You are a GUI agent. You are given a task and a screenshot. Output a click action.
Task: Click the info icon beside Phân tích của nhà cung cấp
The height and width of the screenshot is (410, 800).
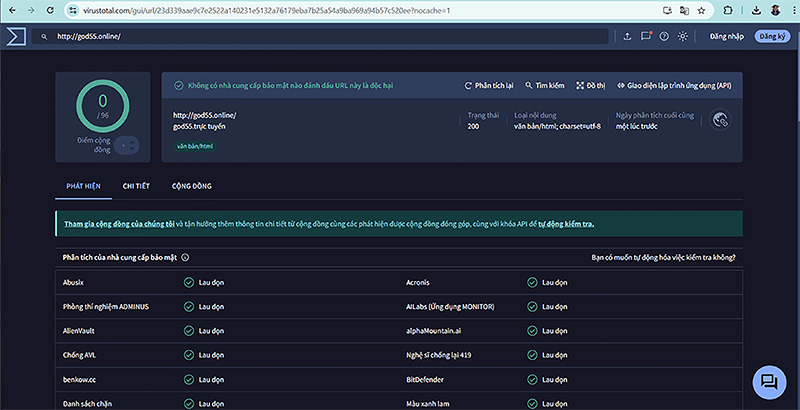tap(185, 258)
